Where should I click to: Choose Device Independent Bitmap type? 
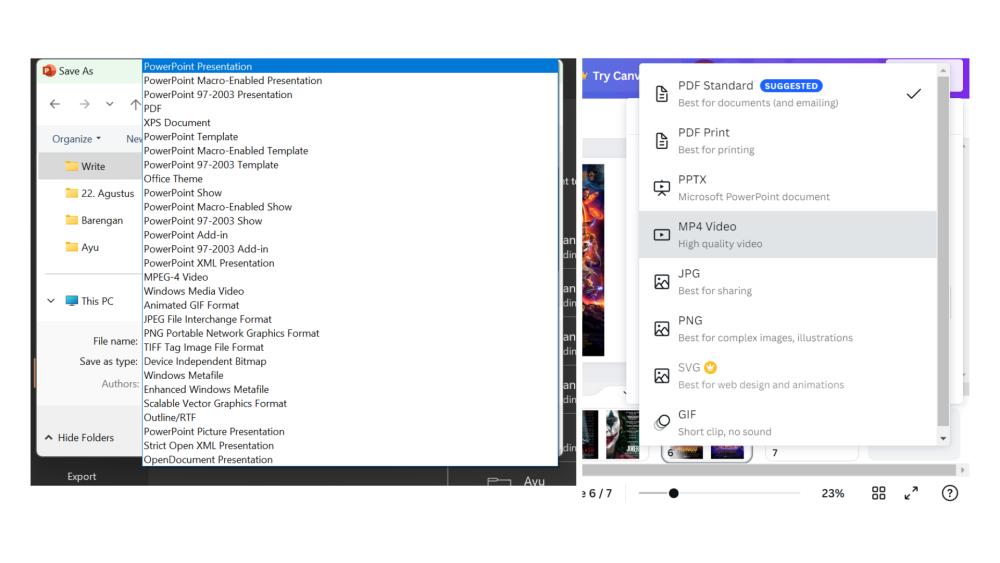tap(350, 361)
